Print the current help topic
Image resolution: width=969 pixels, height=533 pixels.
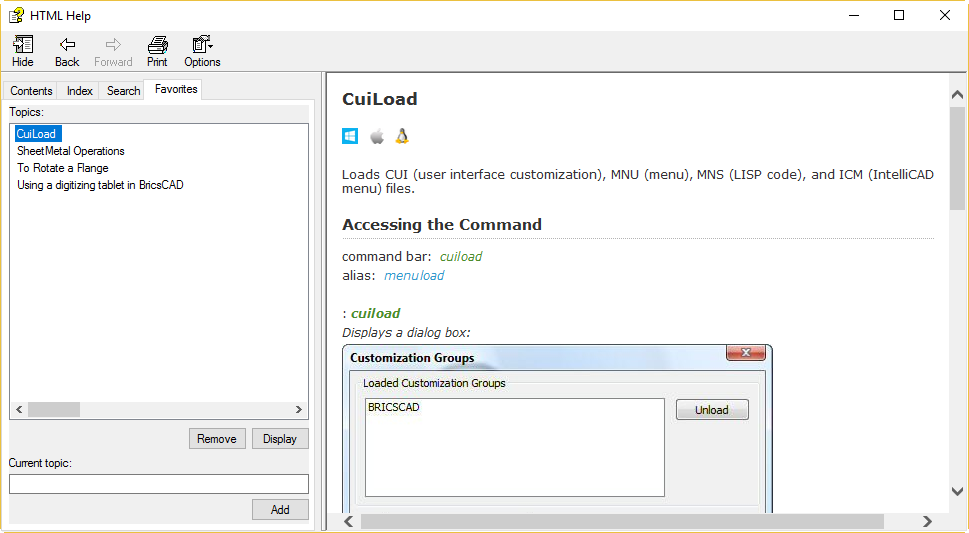[x=157, y=51]
